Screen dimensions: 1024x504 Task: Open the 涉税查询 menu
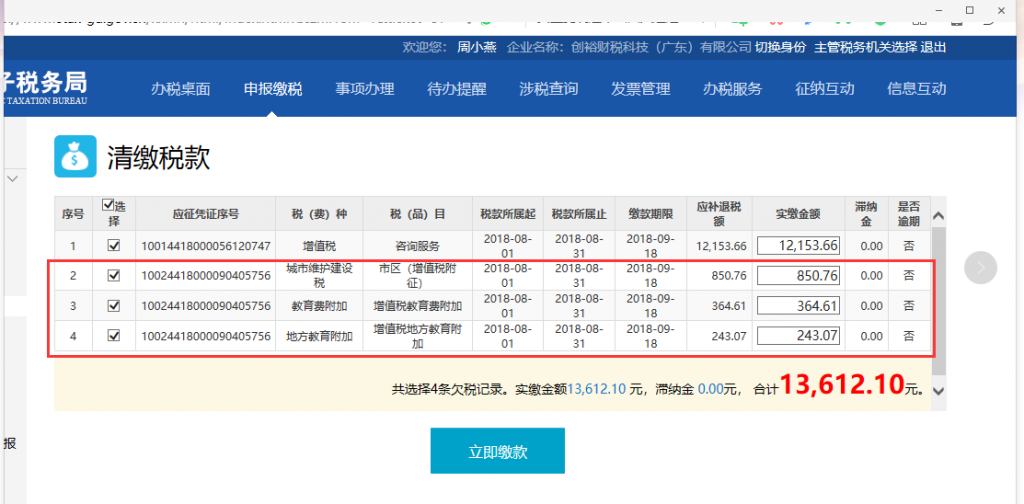click(548, 89)
